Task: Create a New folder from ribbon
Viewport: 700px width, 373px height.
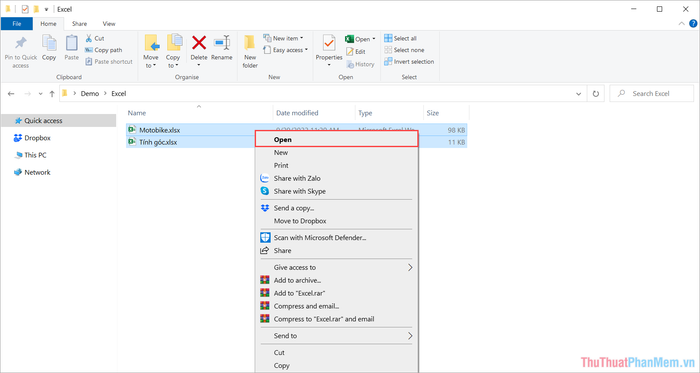Action: 250,51
